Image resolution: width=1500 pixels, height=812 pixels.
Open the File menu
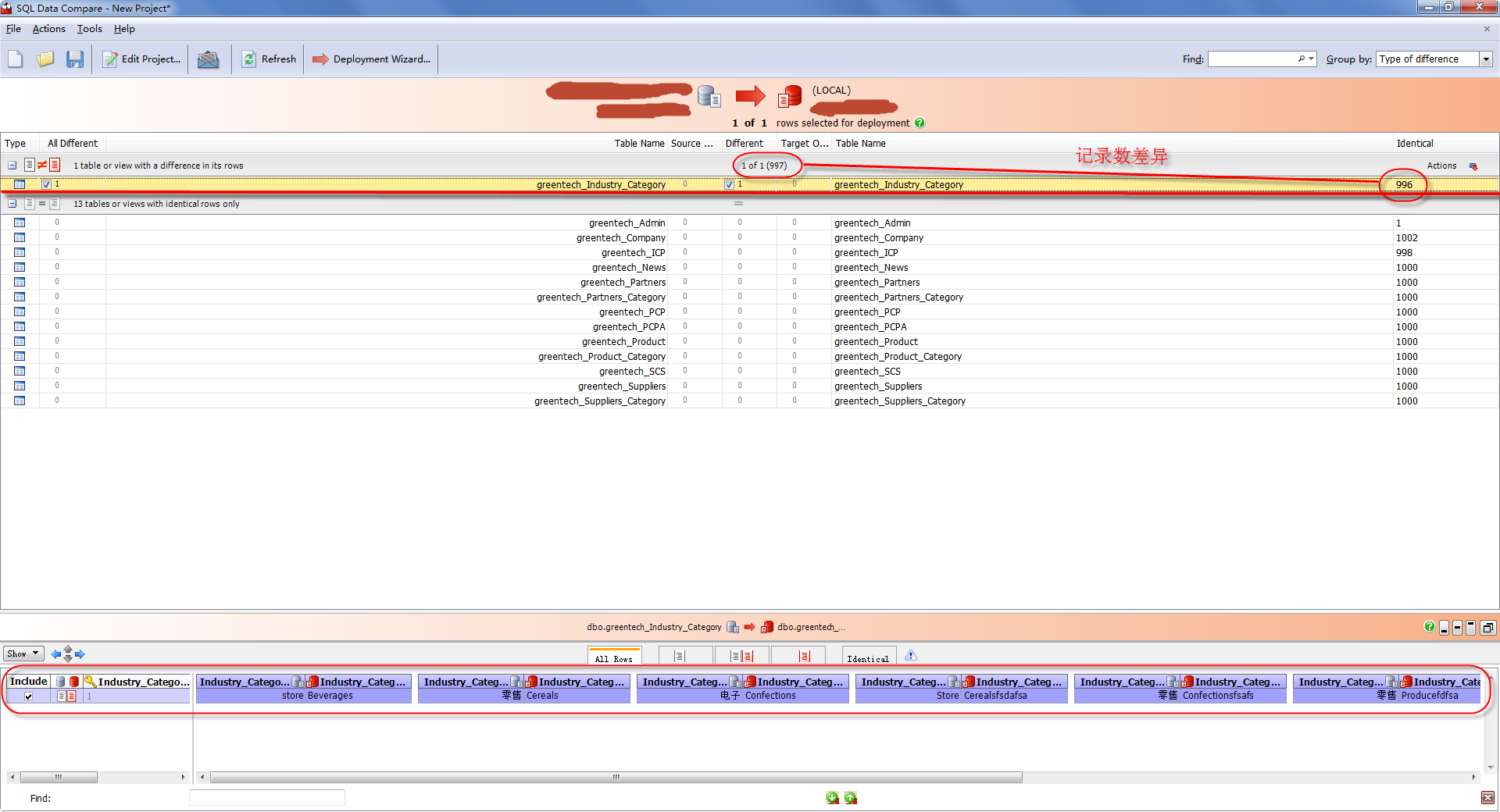[13, 29]
